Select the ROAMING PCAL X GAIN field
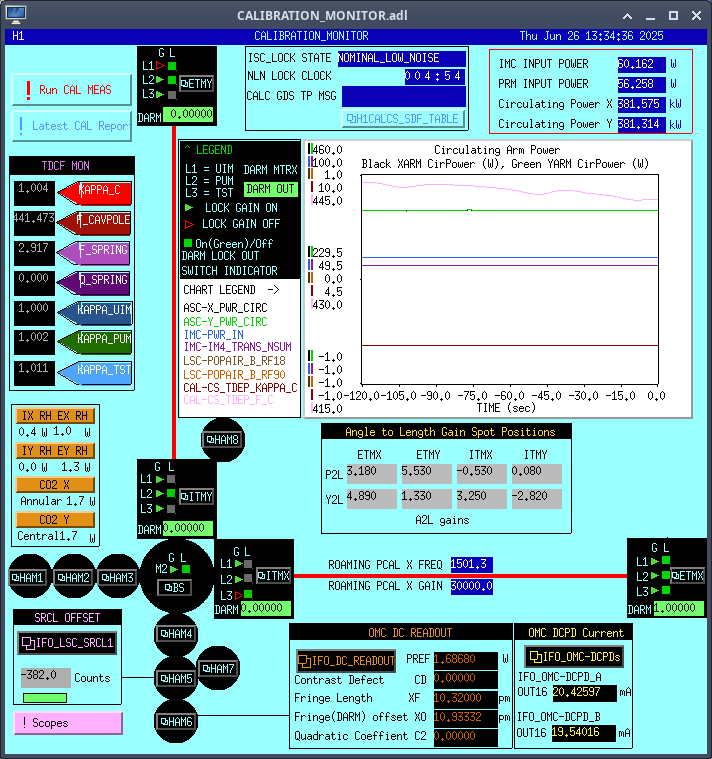 pyautogui.click(x=471, y=586)
